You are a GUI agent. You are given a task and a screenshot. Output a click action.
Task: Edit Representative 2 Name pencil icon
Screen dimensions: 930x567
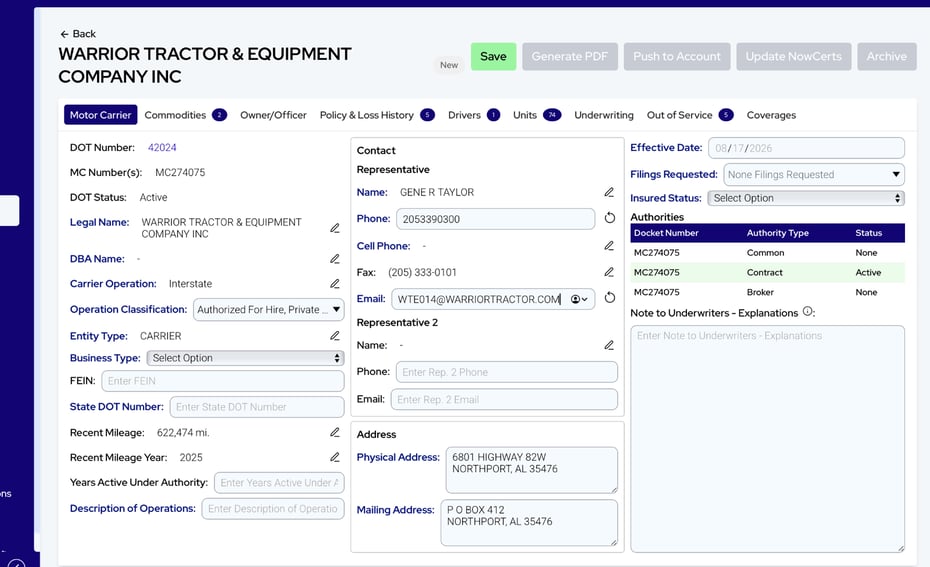[609, 346]
